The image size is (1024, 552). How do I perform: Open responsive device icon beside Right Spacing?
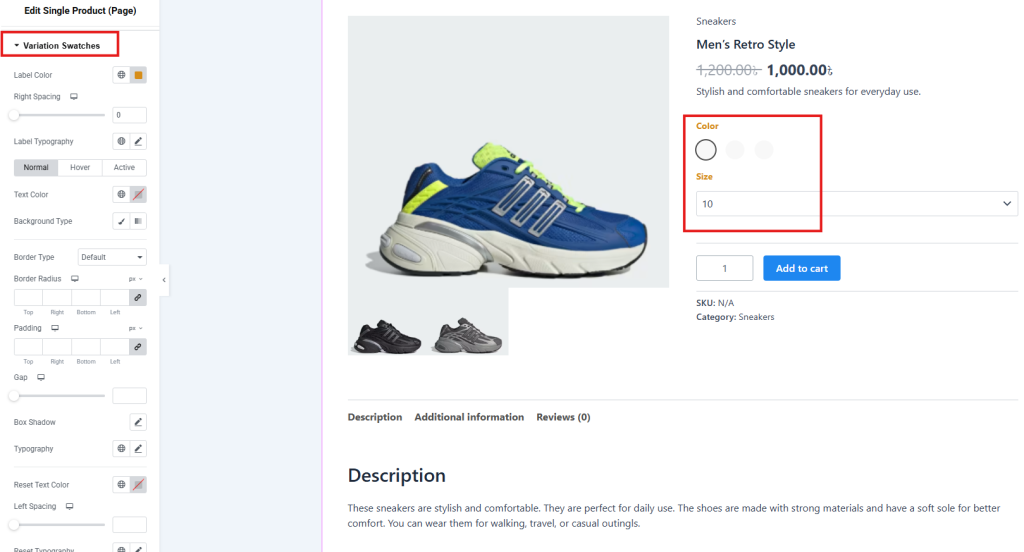74,97
